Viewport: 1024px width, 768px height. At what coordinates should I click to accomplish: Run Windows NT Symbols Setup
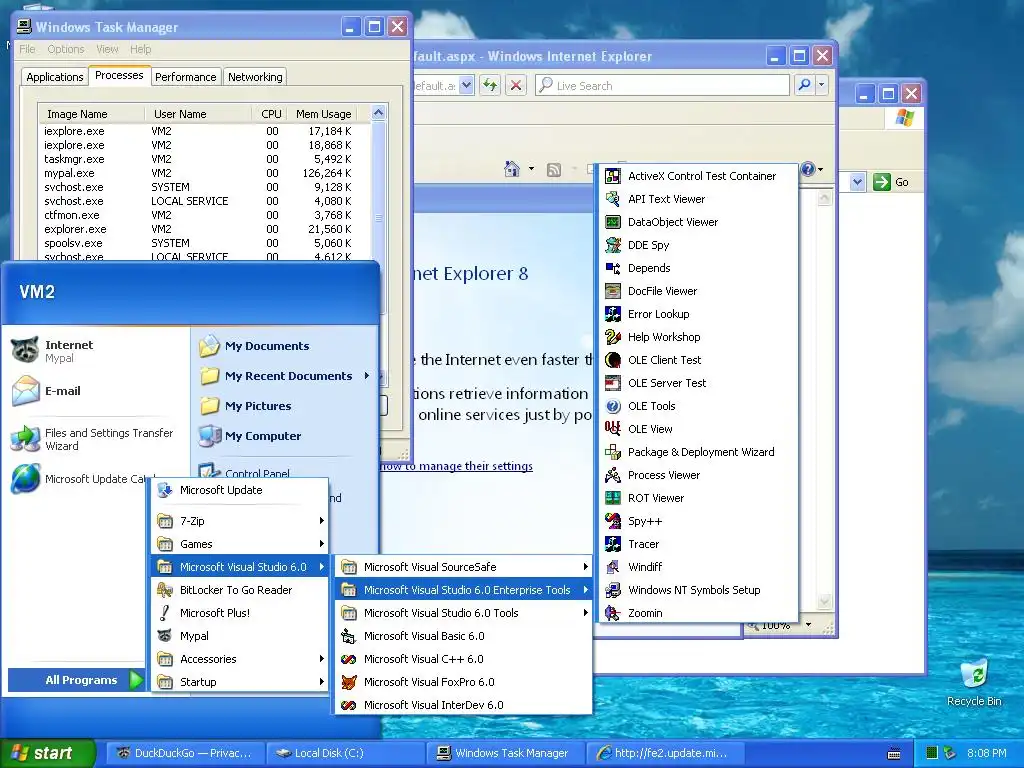pyautogui.click(x=698, y=590)
